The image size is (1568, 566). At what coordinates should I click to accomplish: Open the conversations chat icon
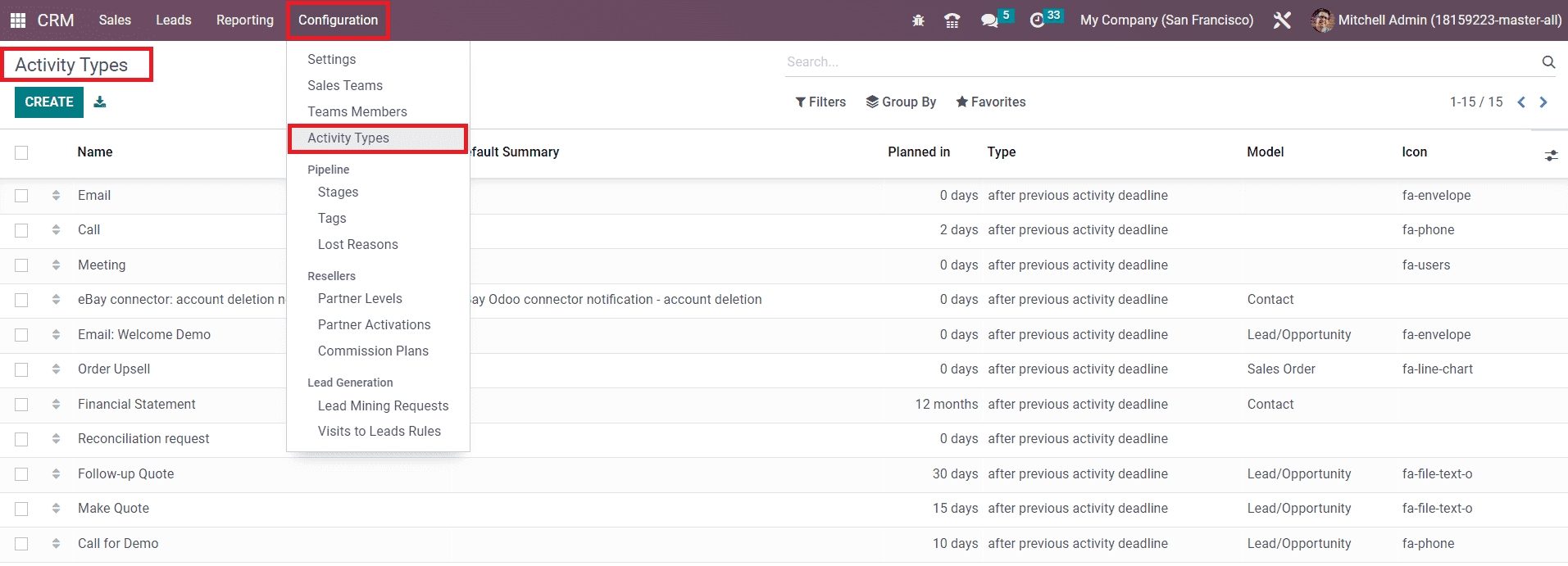pos(989,20)
